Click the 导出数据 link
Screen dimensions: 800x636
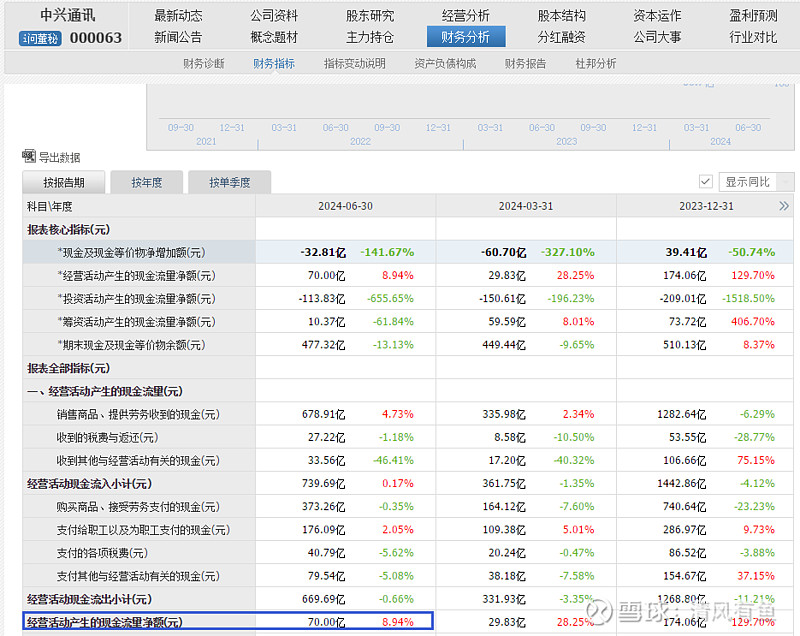pos(60,157)
